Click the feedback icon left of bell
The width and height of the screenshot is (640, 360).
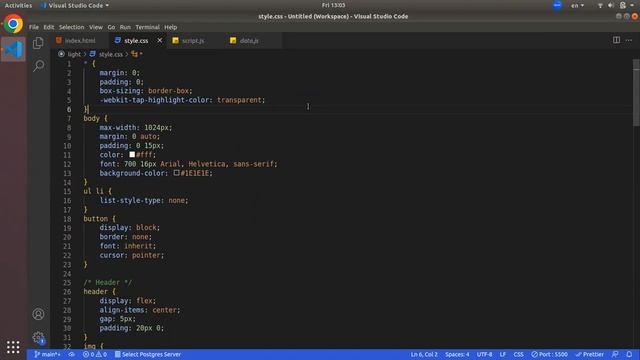tap(615, 354)
